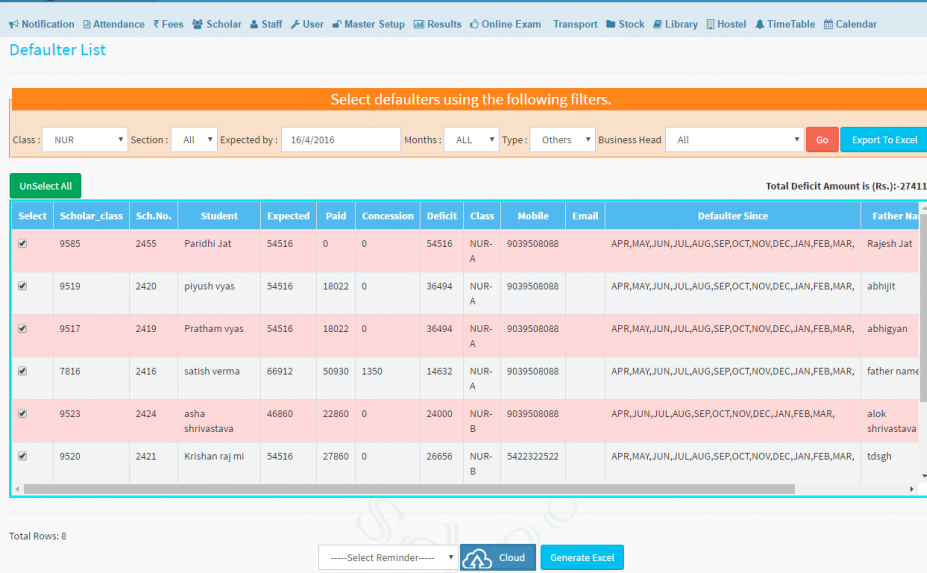This screenshot has height=573, width=927.
Task: Click the Scholar group icon
Action: click(198, 24)
